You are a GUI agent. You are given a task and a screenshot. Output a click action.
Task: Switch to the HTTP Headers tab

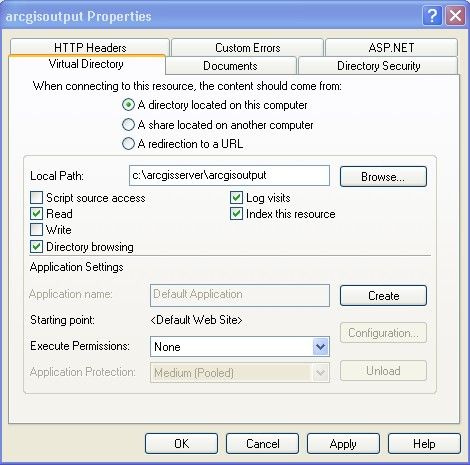[90, 48]
